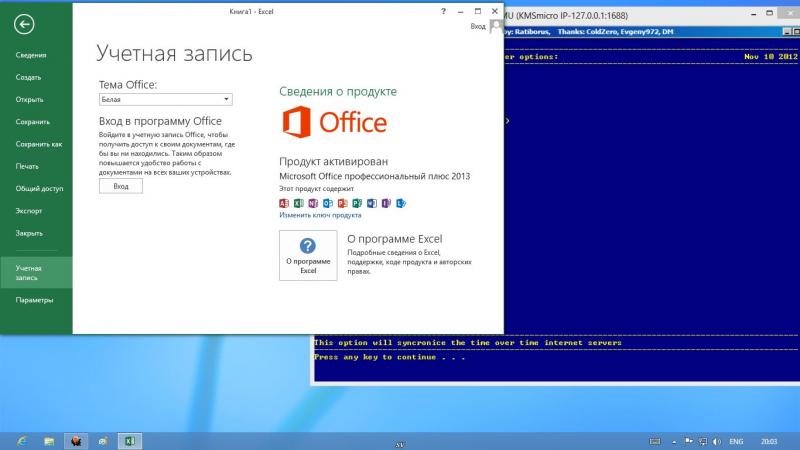Open the Action Center flag icon

[688, 441]
